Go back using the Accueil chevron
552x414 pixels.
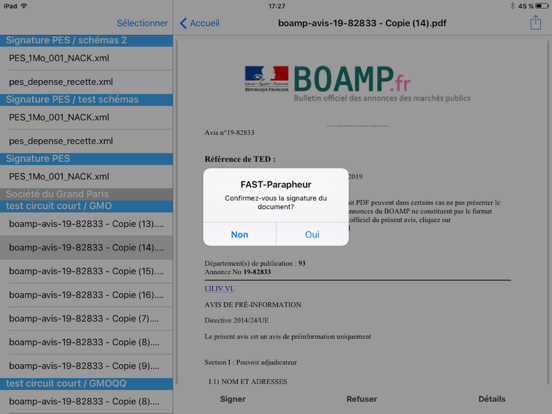point(183,23)
